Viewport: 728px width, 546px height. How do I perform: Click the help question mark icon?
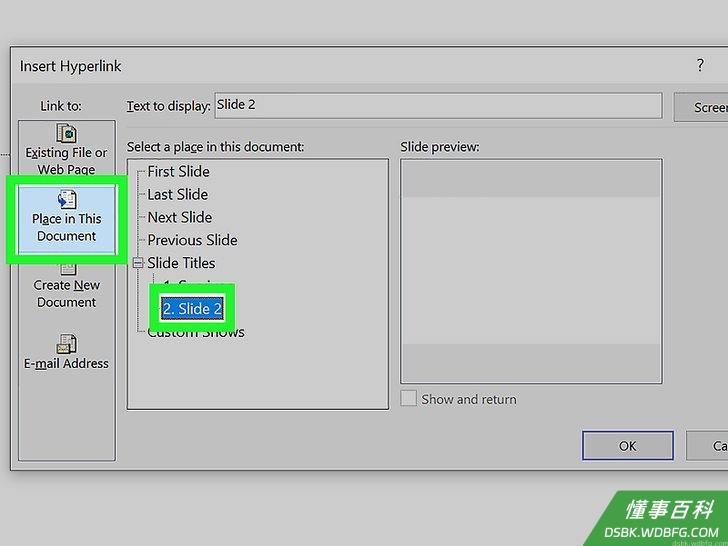700,65
